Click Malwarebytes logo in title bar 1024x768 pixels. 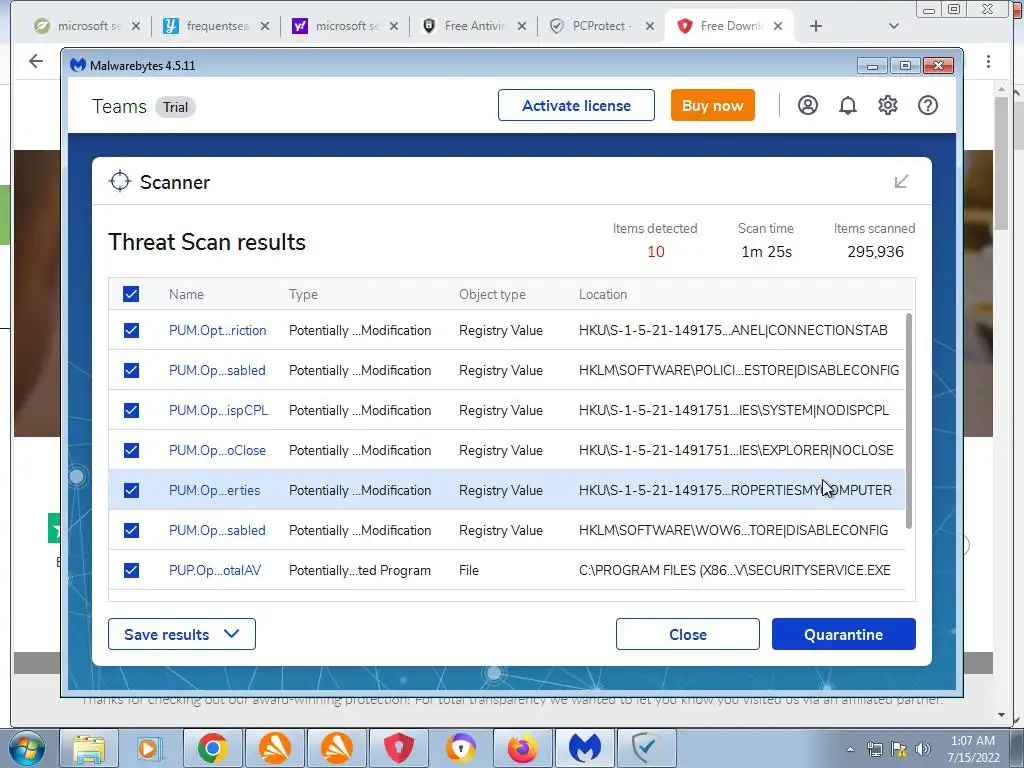pyautogui.click(x=78, y=65)
